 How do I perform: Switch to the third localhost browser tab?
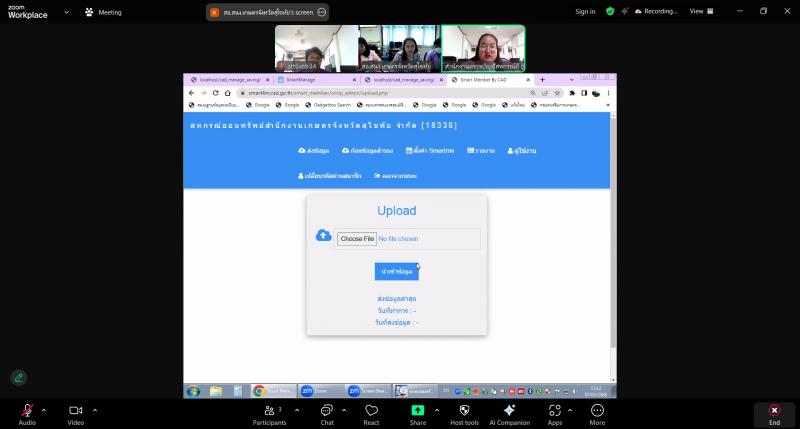click(x=403, y=80)
